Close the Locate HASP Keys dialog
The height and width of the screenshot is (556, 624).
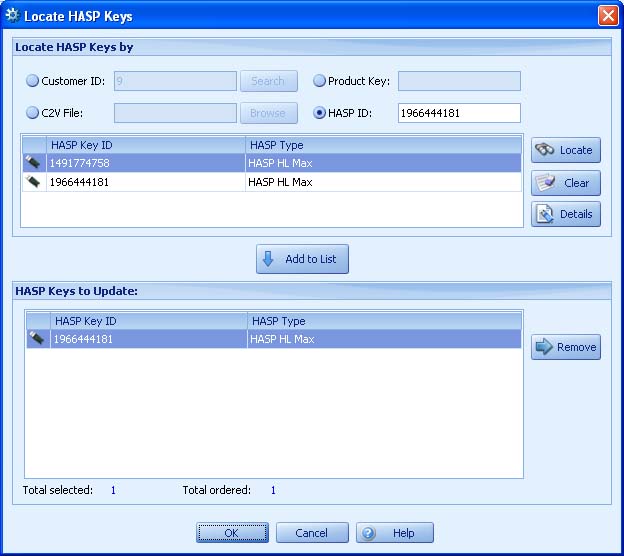[608, 16]
